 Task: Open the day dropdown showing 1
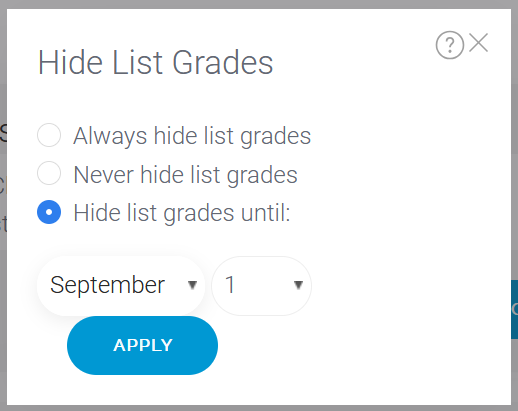(x=262, y=286)
